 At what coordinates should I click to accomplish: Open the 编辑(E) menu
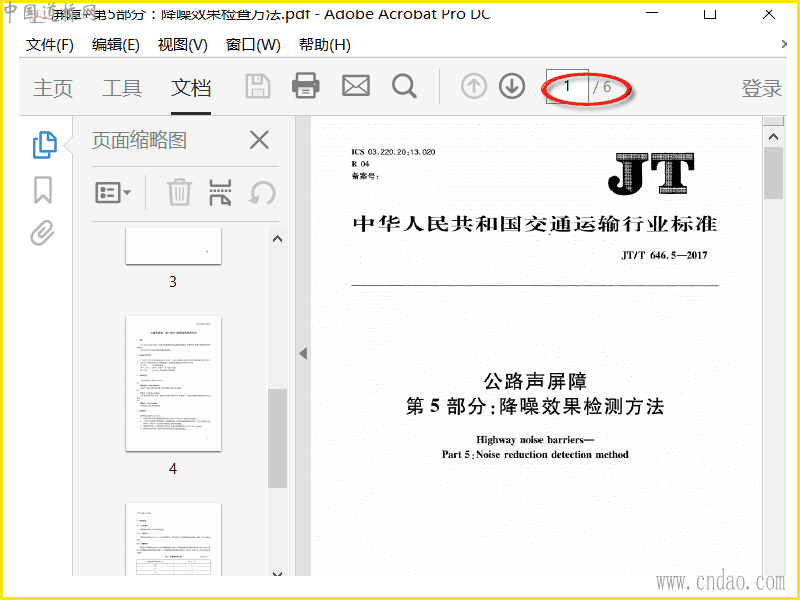[115, 45]
